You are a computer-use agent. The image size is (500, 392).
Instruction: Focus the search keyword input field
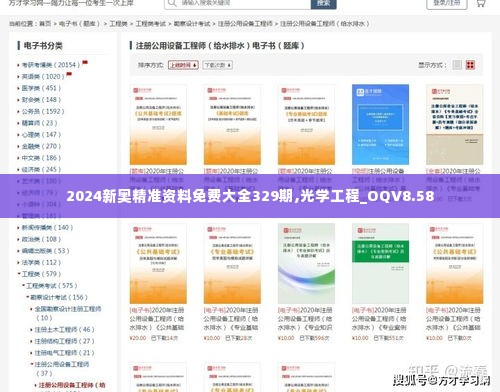pos(243,3)
